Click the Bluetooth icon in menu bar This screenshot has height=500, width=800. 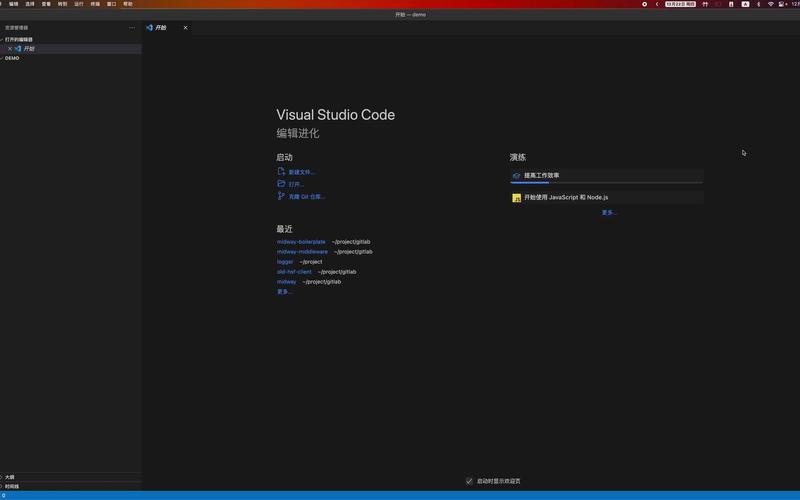pyautogui.click(x=758, y=4)
